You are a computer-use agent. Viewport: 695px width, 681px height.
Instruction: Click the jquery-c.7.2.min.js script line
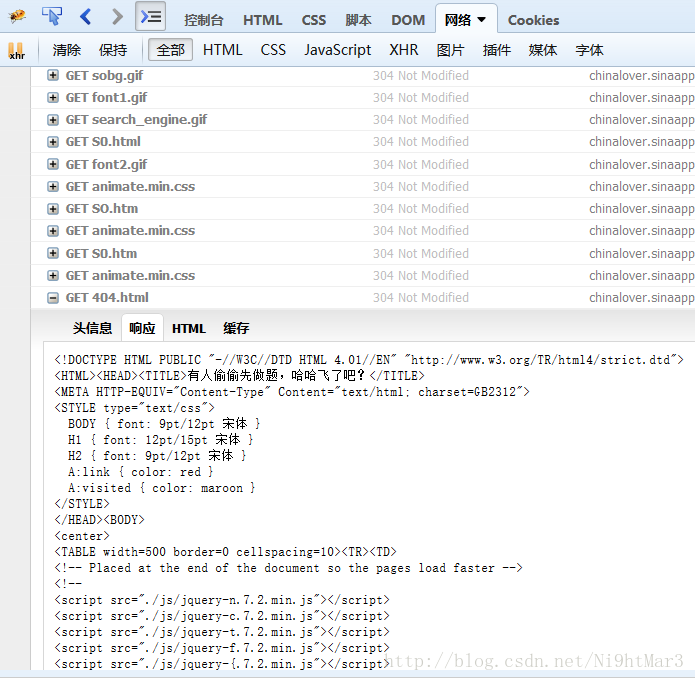pos(222,616)
